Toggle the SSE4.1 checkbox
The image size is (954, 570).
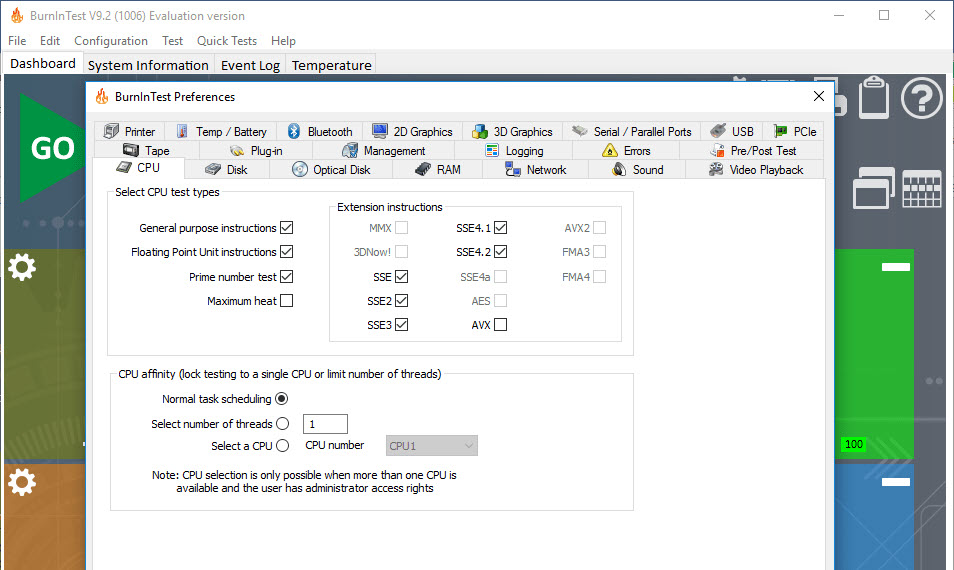click(x=501, y=228)
